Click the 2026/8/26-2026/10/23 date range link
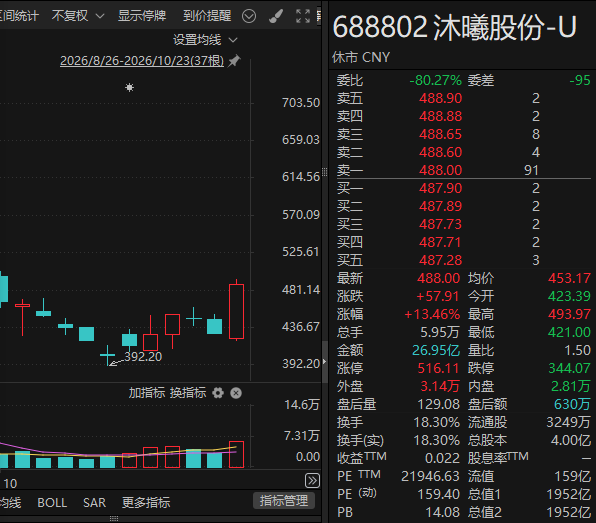The height and width of the screenshot is (523, 596). point(142,61)
